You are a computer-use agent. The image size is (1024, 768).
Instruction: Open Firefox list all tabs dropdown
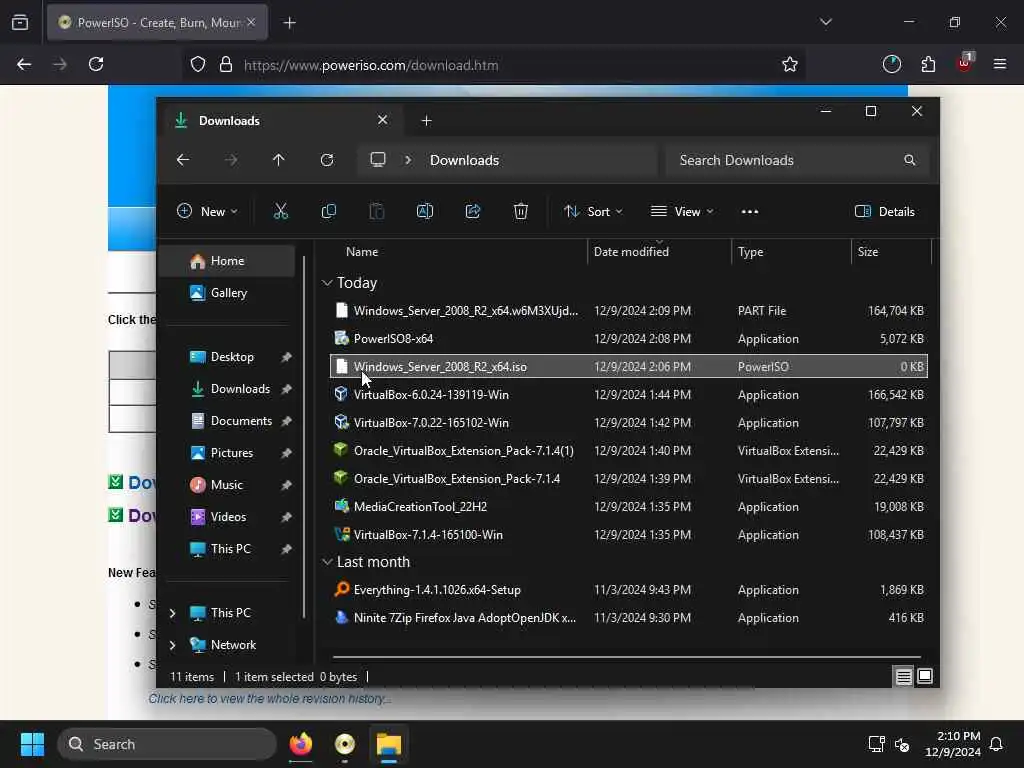(x=825, y=22)
